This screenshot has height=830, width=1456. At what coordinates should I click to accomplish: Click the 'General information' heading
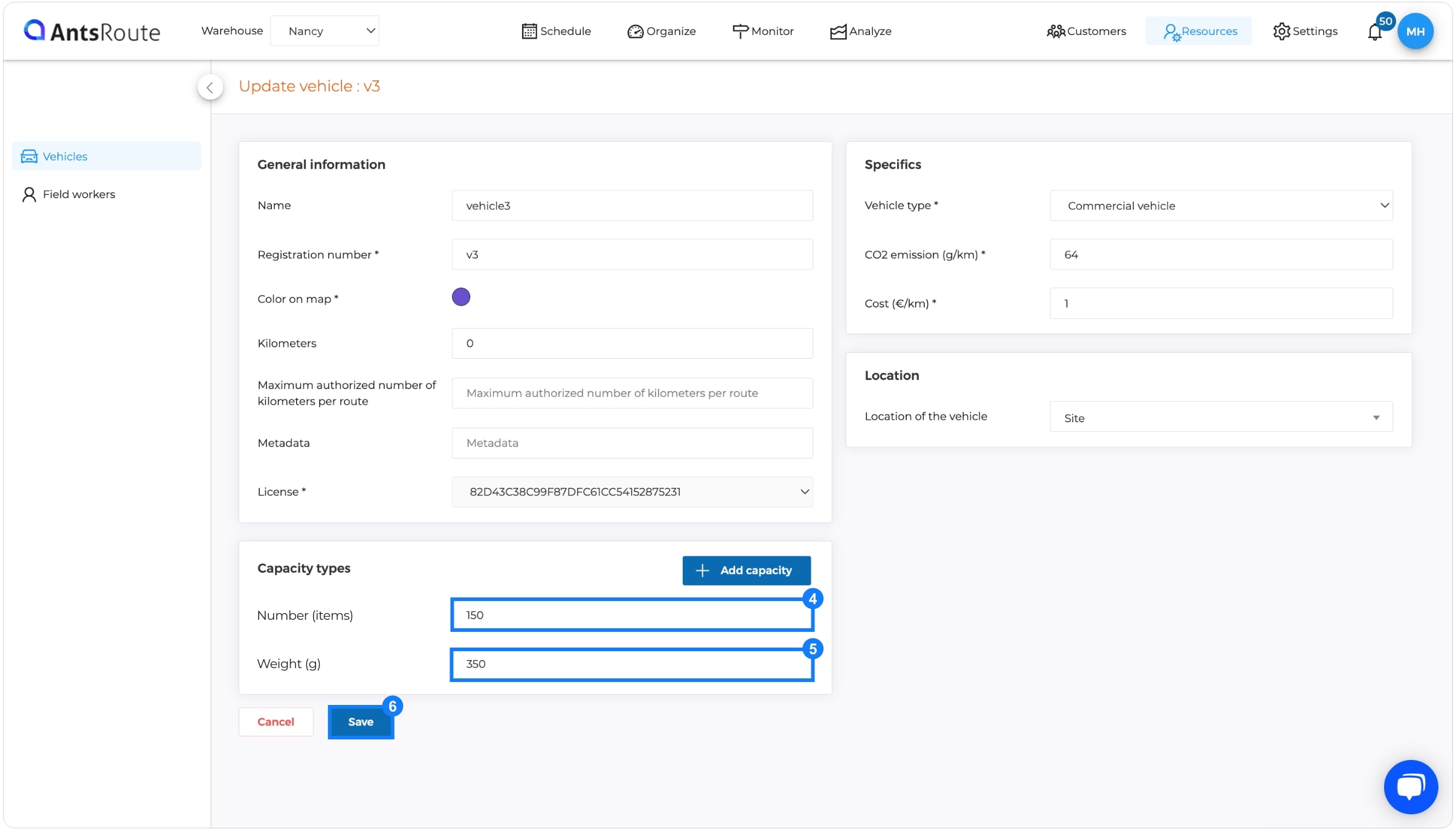pos(321,164)
